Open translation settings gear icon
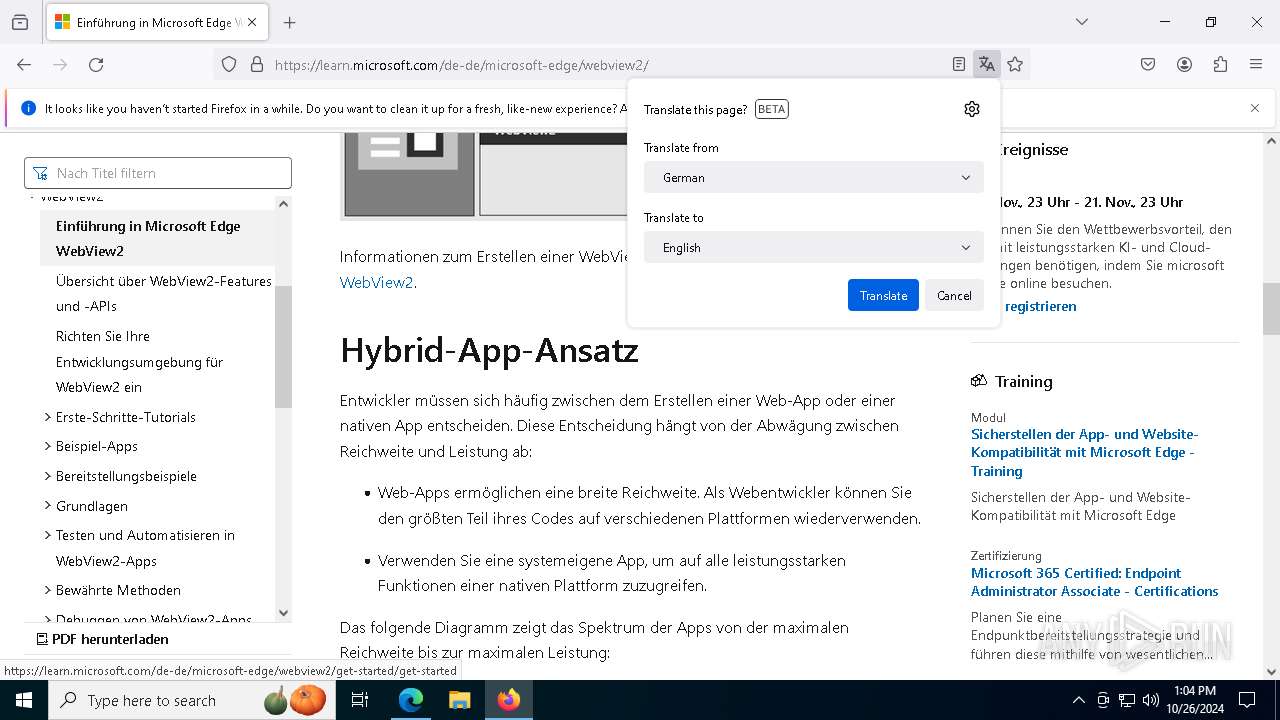The image size is (1280, 720). pos(972,109)
